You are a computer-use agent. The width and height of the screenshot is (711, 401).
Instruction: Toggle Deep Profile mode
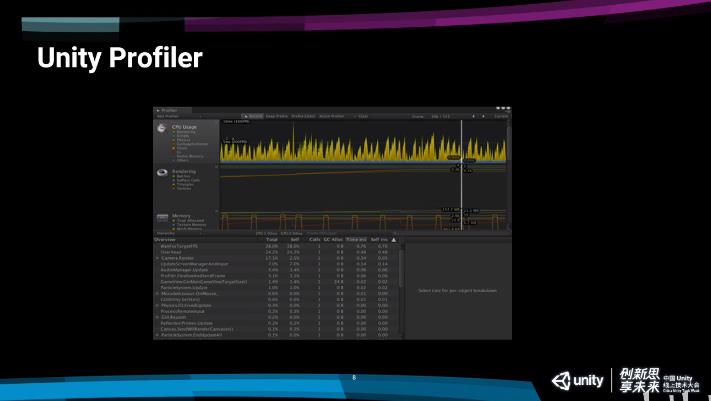[x=275, y=116]
